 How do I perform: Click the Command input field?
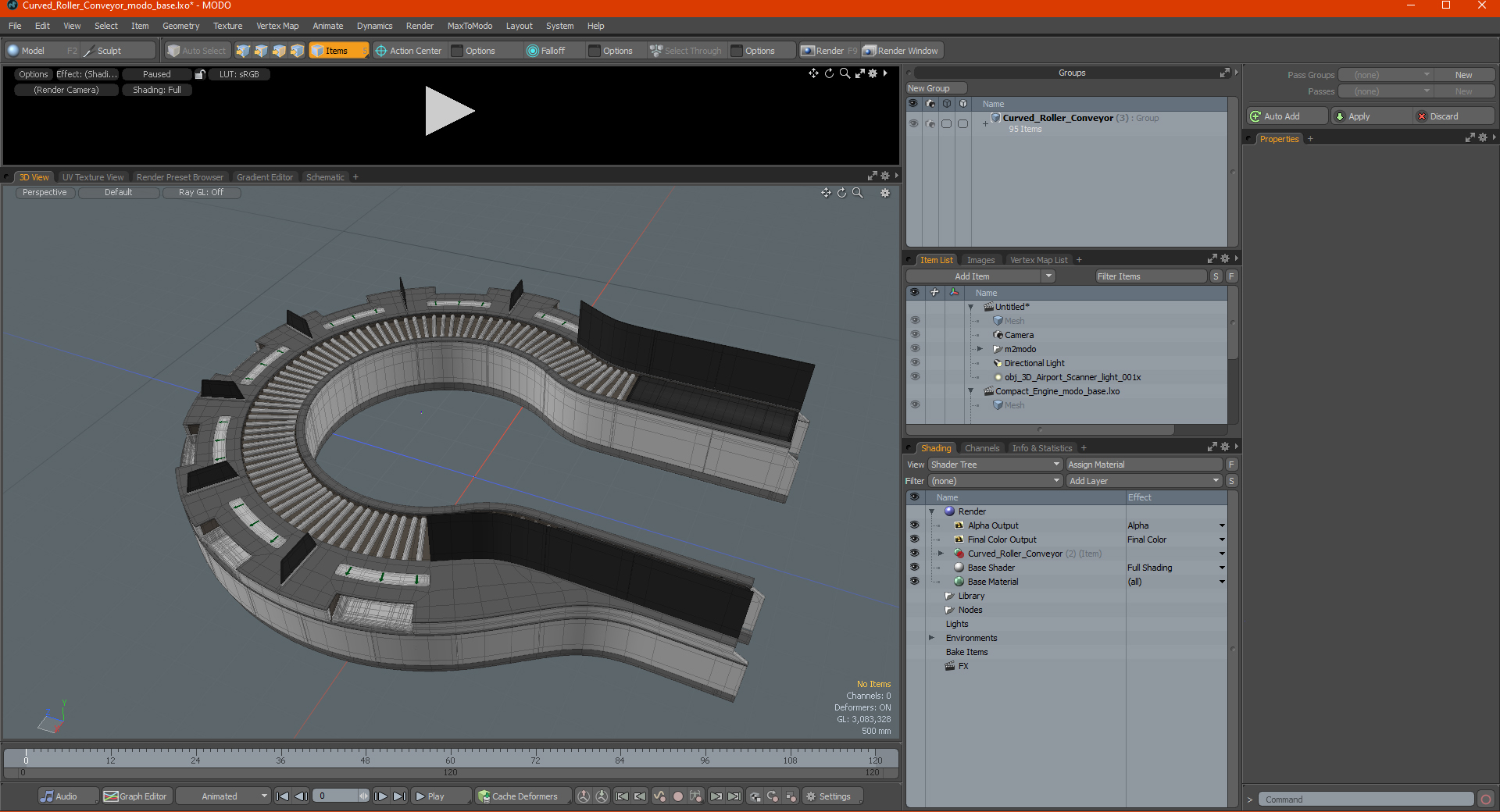tap(1366, 800)
